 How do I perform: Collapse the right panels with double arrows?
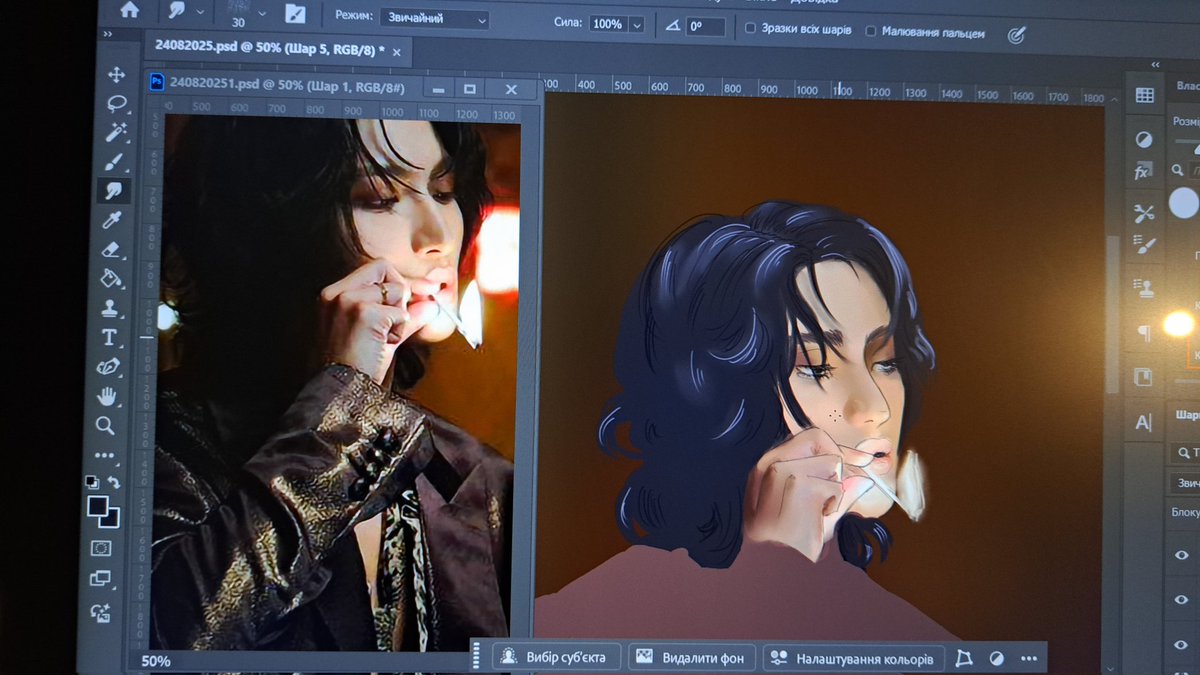click(x=1156, y=64)
